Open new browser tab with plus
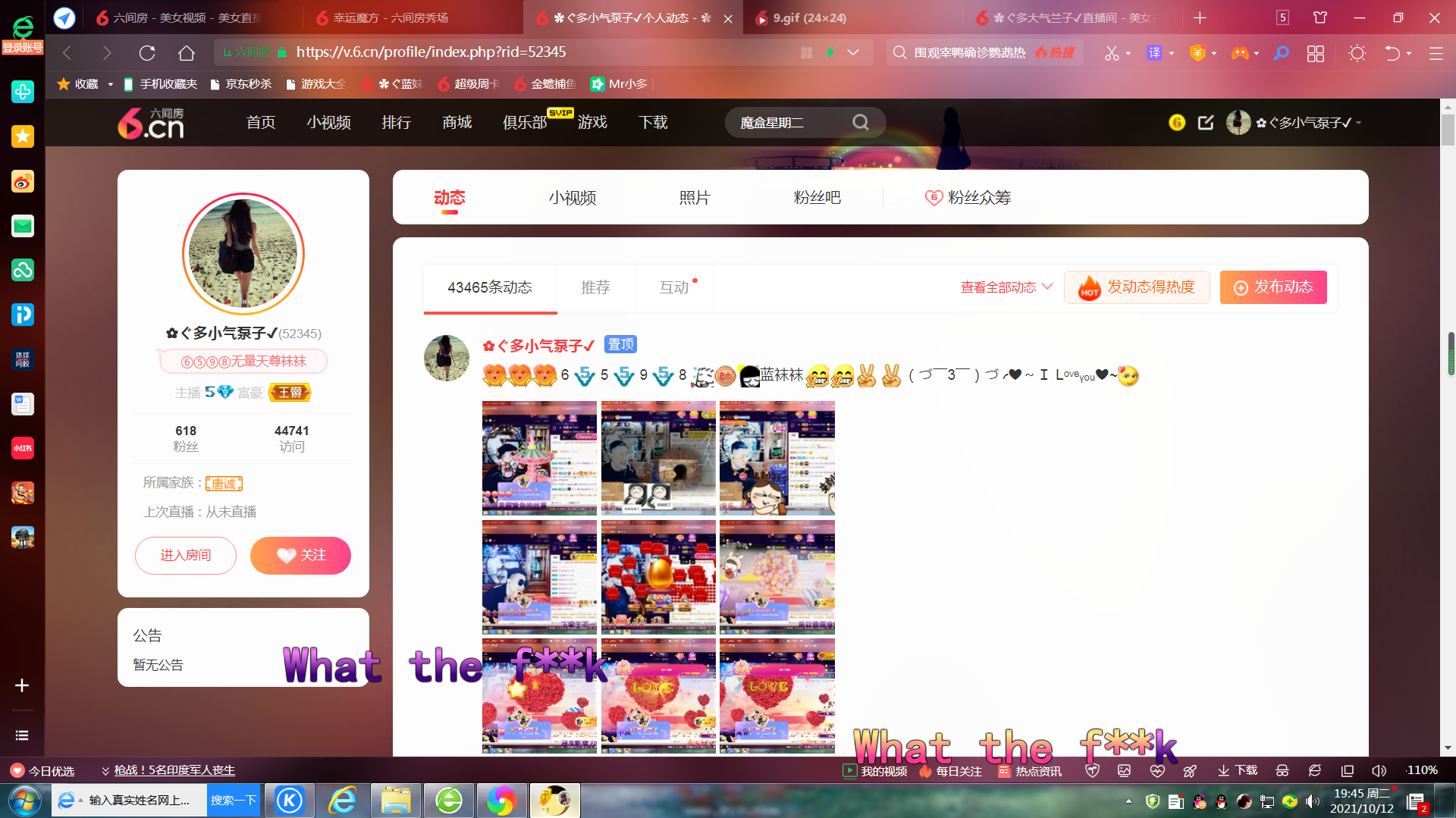The width and height of the screenshot is (1456, 818). (1200, 17)
